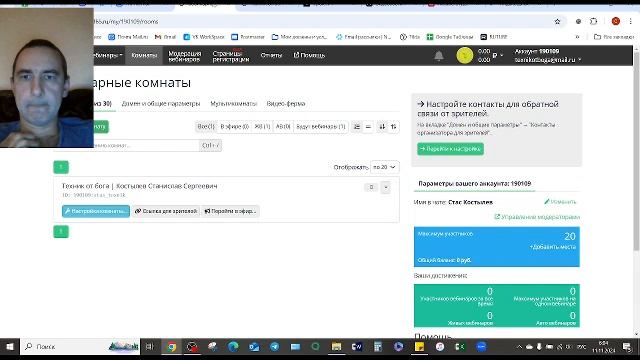Filter rooms by ЖВ (1)
Image resolution: width=640 pixels, height=360 pixels.
pyautogui.click(x=262, y=127)
